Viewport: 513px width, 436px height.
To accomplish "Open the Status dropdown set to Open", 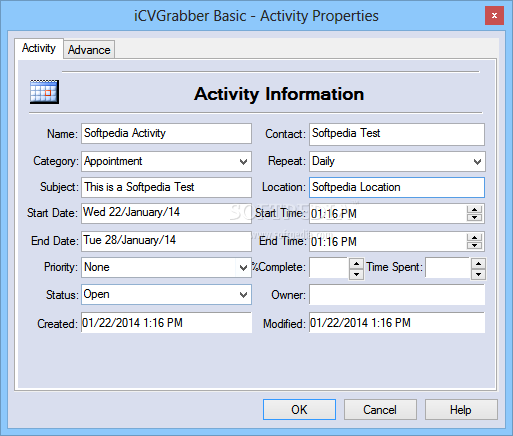I will tap(243, 295).
